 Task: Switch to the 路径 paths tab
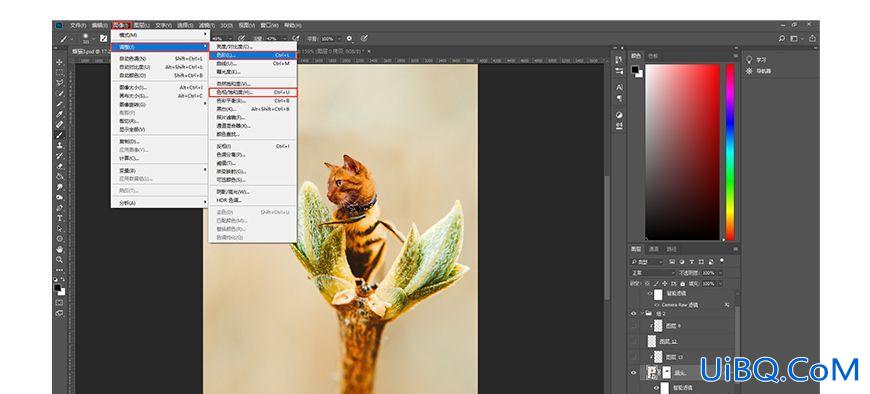click(x=671, y=249)
